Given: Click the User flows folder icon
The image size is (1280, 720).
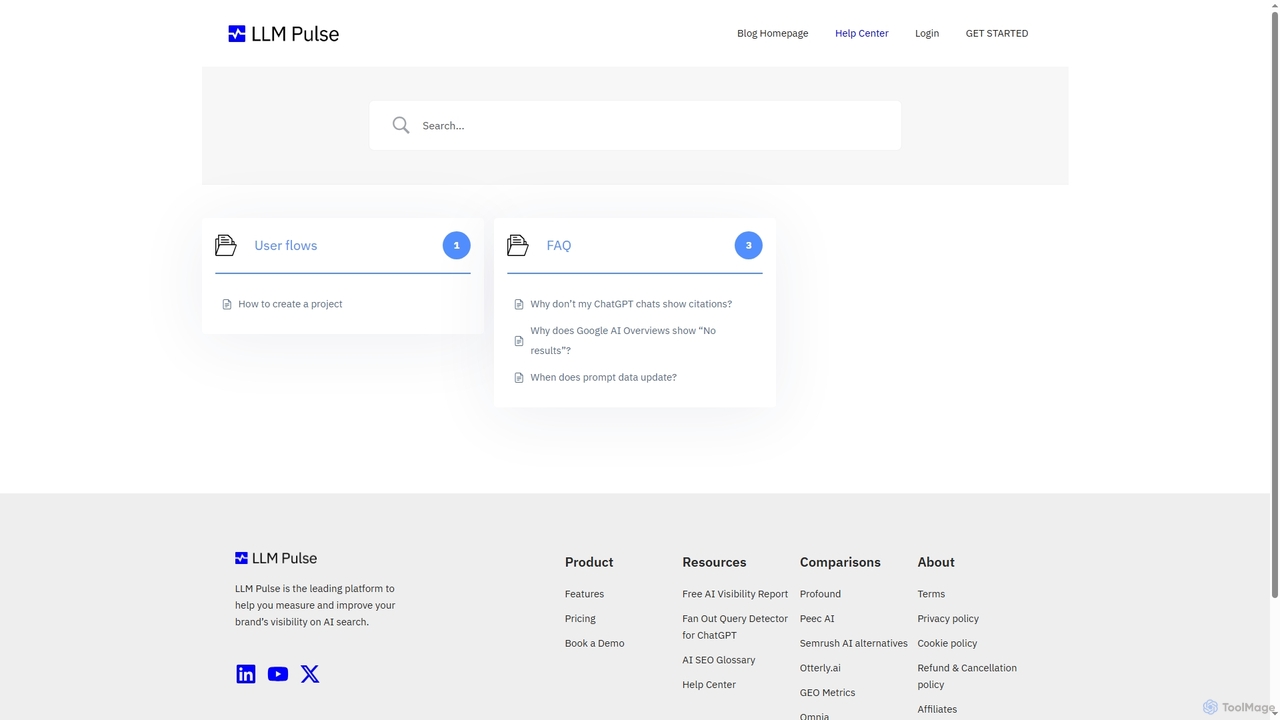Looking at the screenshot, I should (x=226, y=245).
